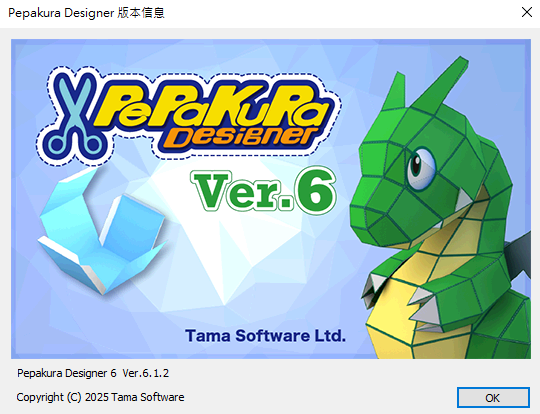Click the blue scissors logo icon
This screenshot has height=414, width=540.
75,116
